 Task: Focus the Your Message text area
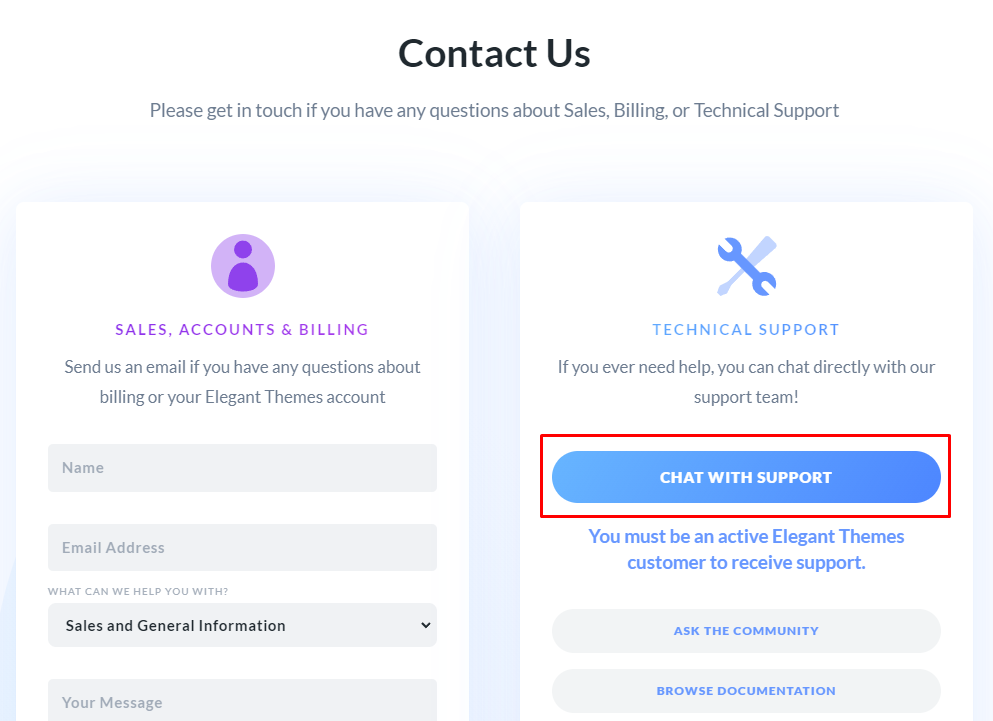[x=243, y=701]
